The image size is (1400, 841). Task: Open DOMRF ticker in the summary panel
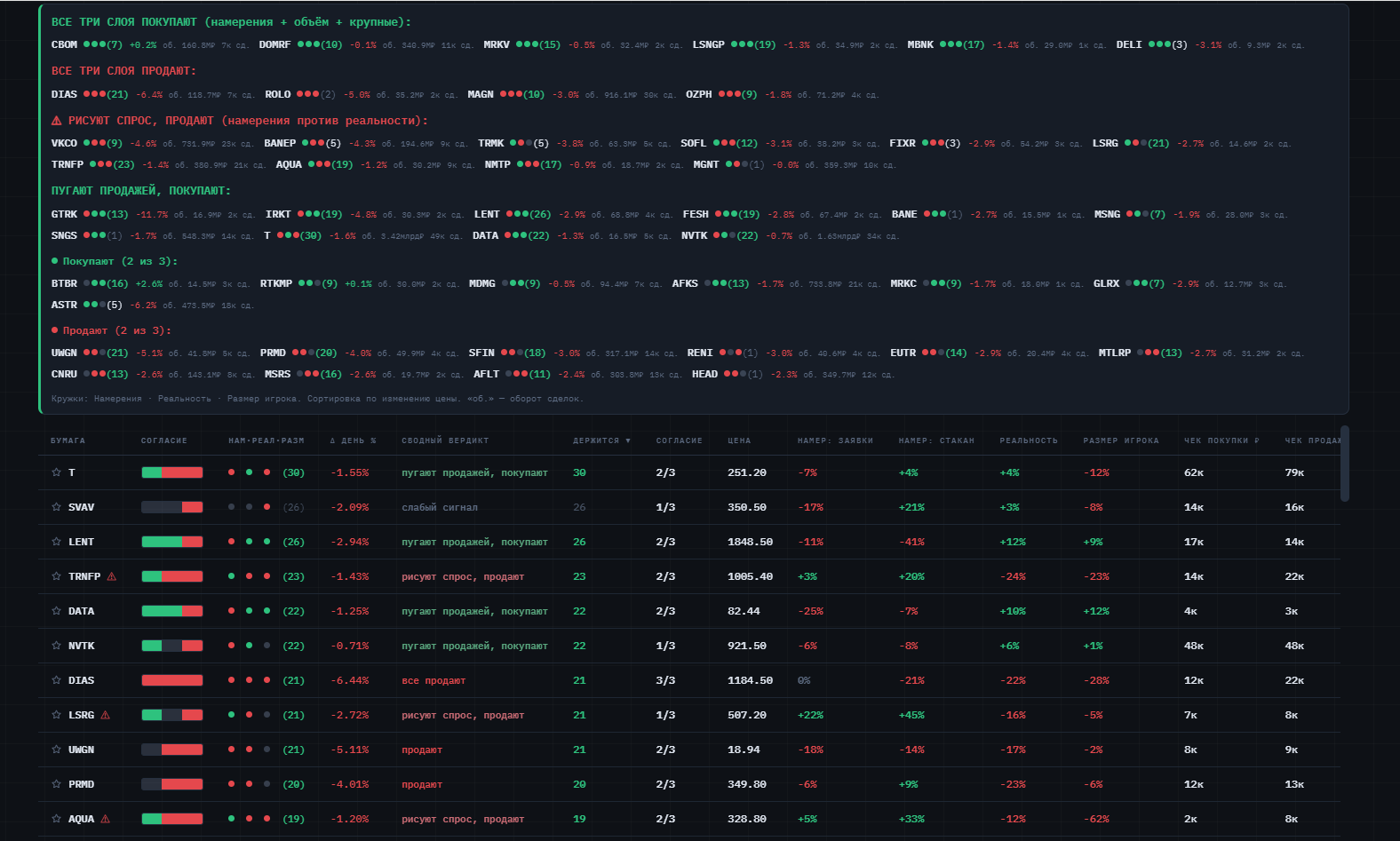pos(274,44)
